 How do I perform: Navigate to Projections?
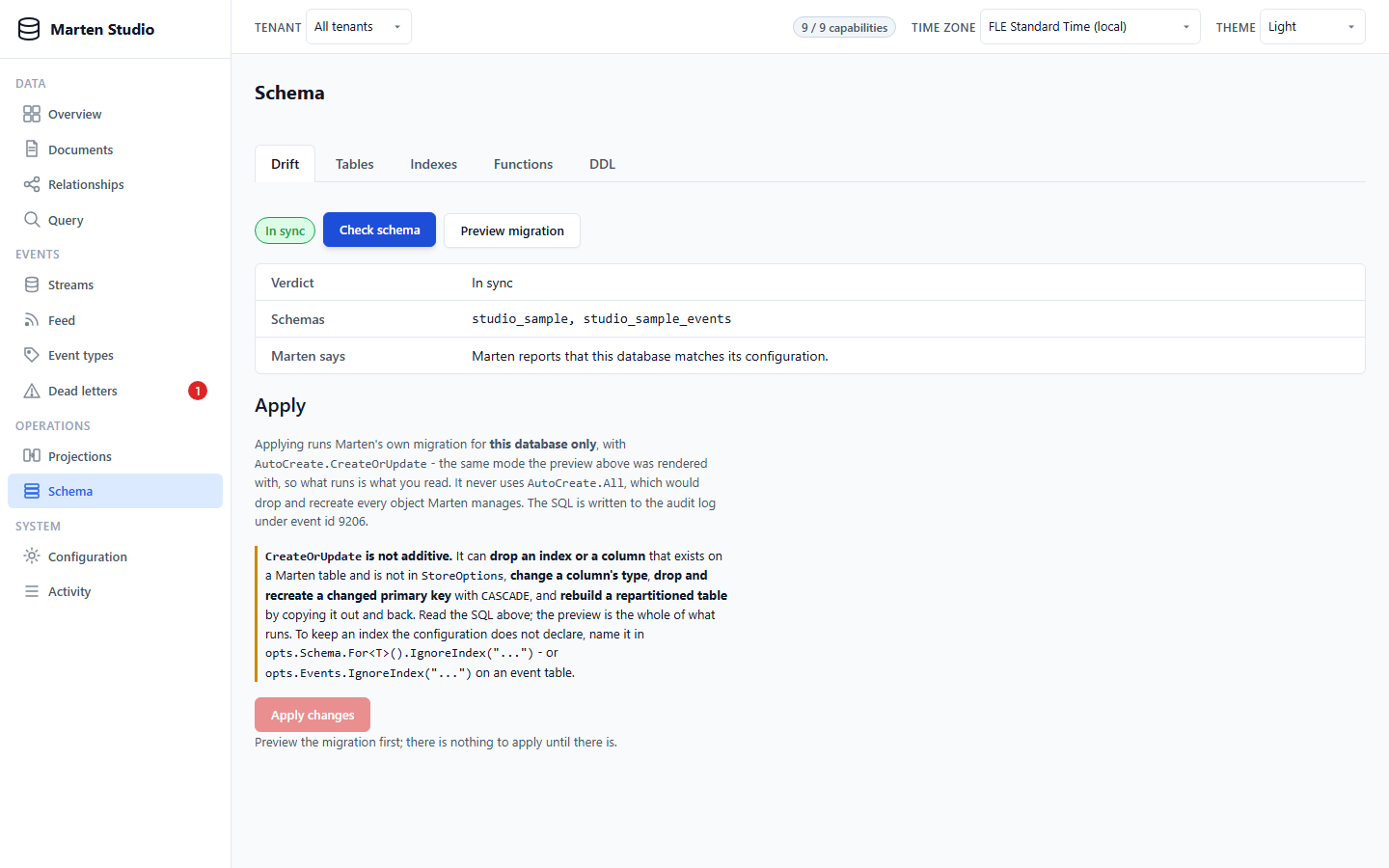click(116, 456)
